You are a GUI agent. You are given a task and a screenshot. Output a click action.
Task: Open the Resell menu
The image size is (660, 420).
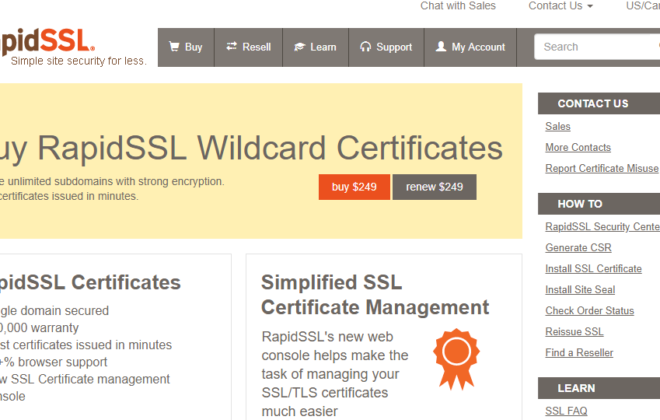[248, 47]
